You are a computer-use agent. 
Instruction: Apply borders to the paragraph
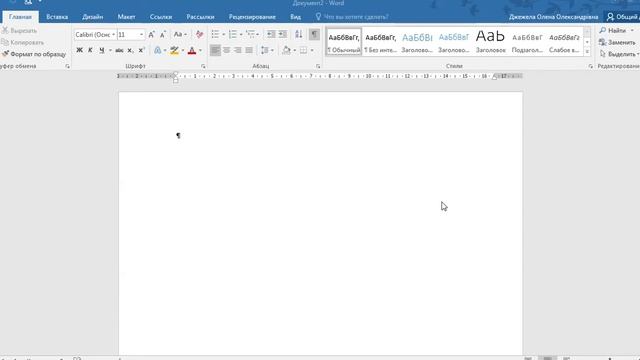pyautogui.click(x=303, y=50)
